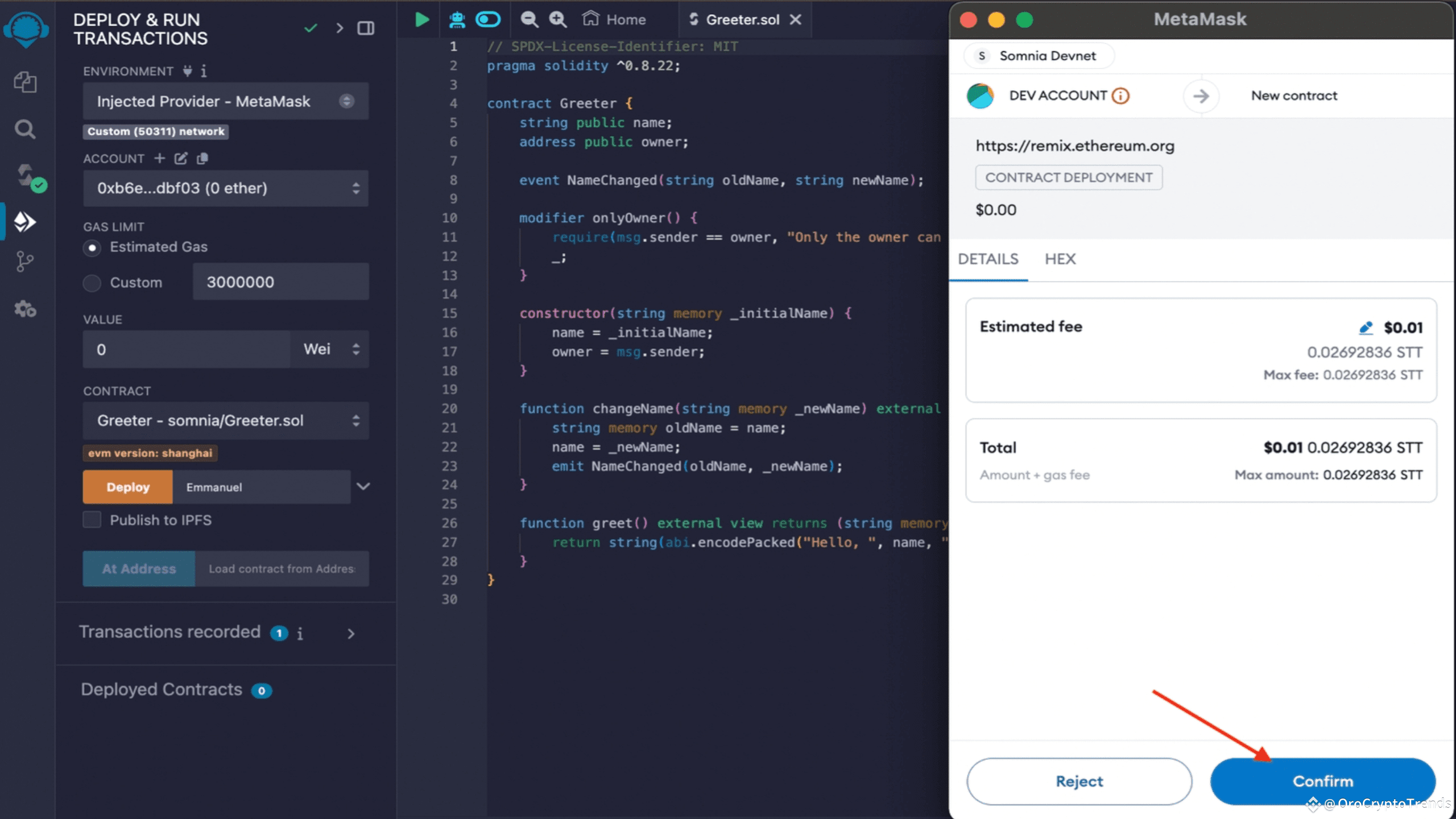This screenshot has width=1456, height=819.
Task: Copy account address using the copy icon
Action: click(x=202, y=159)
